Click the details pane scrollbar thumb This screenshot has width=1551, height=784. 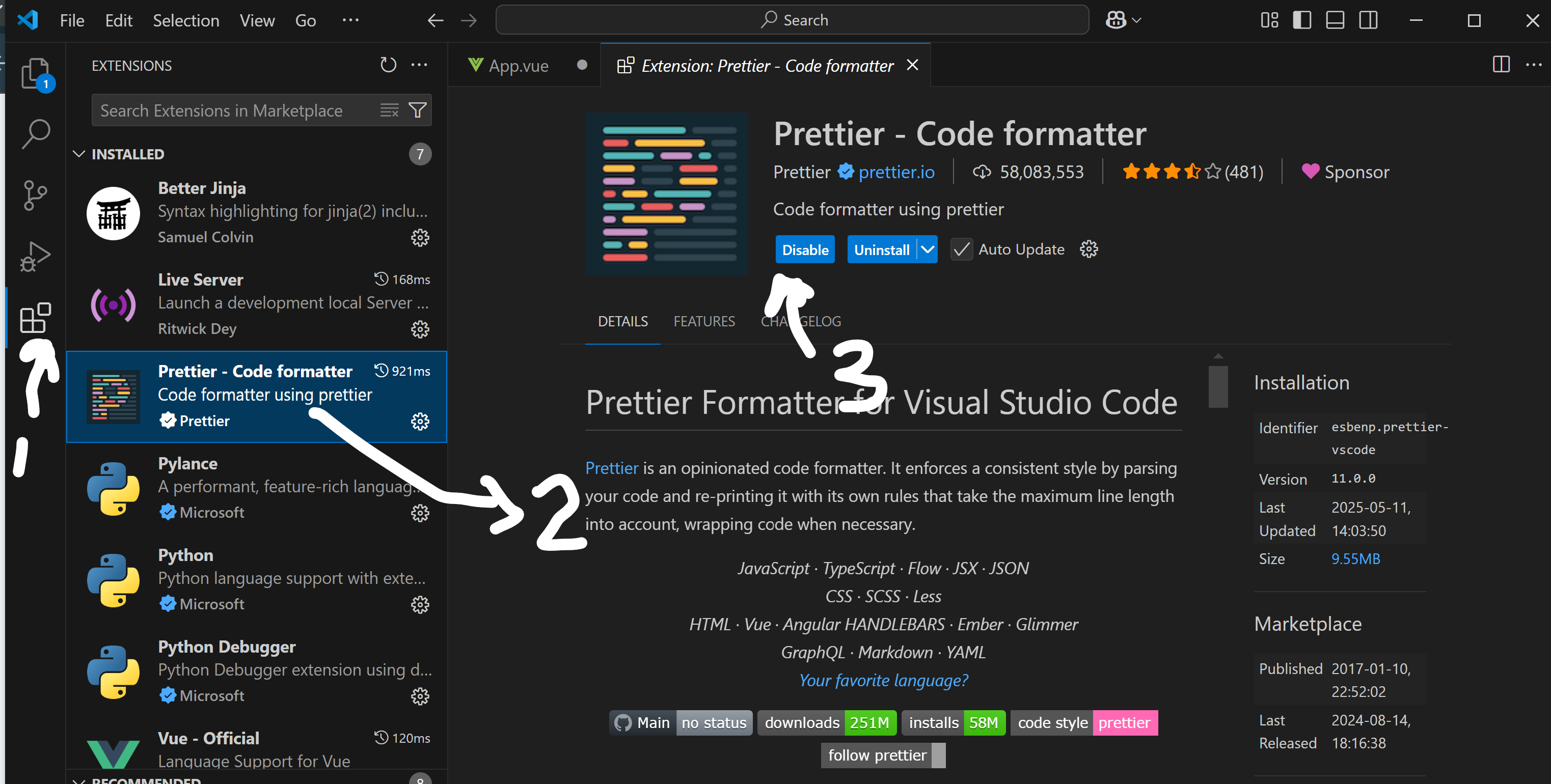[1218, 386]
